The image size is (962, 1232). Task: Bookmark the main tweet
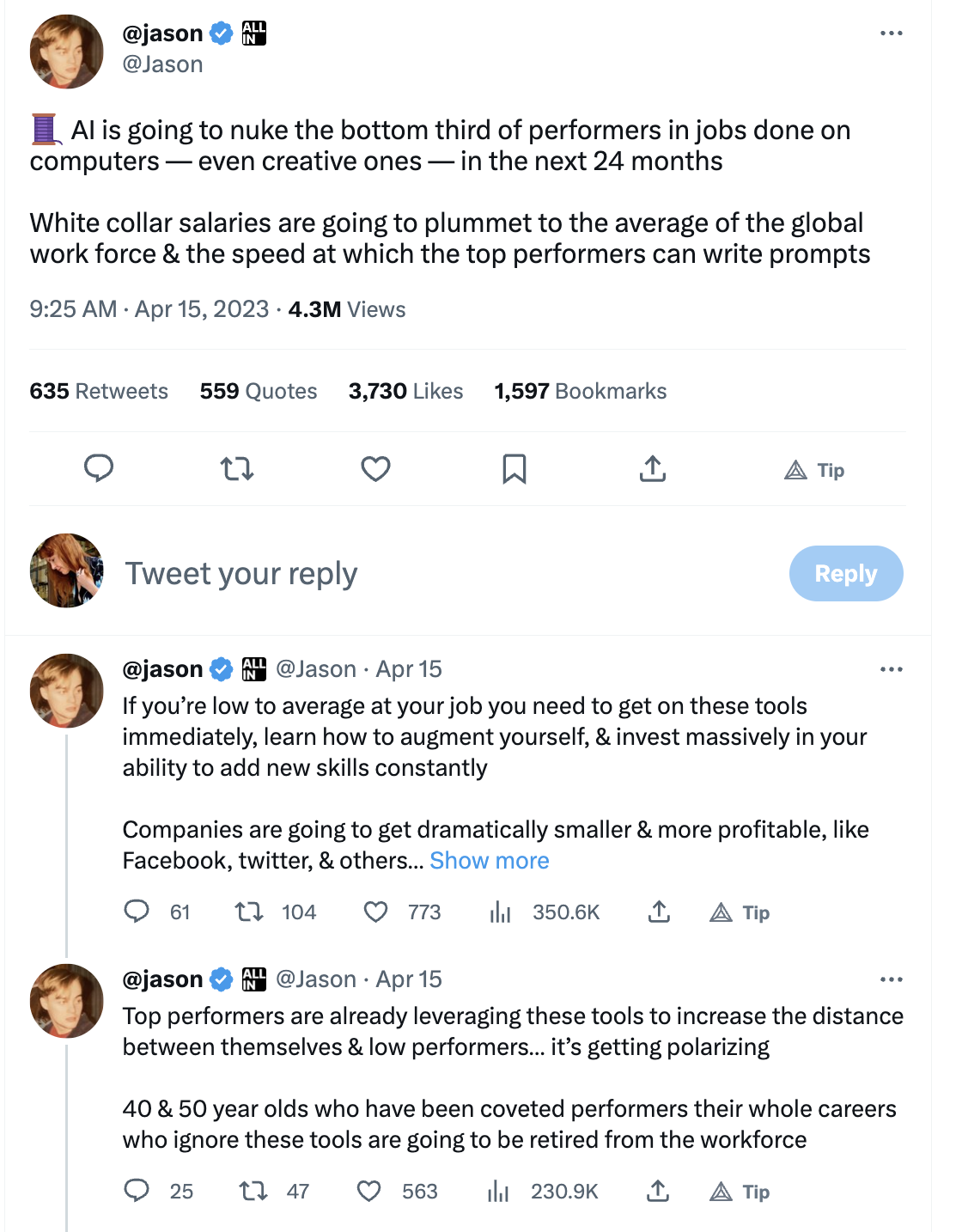(x=514, y=469)
